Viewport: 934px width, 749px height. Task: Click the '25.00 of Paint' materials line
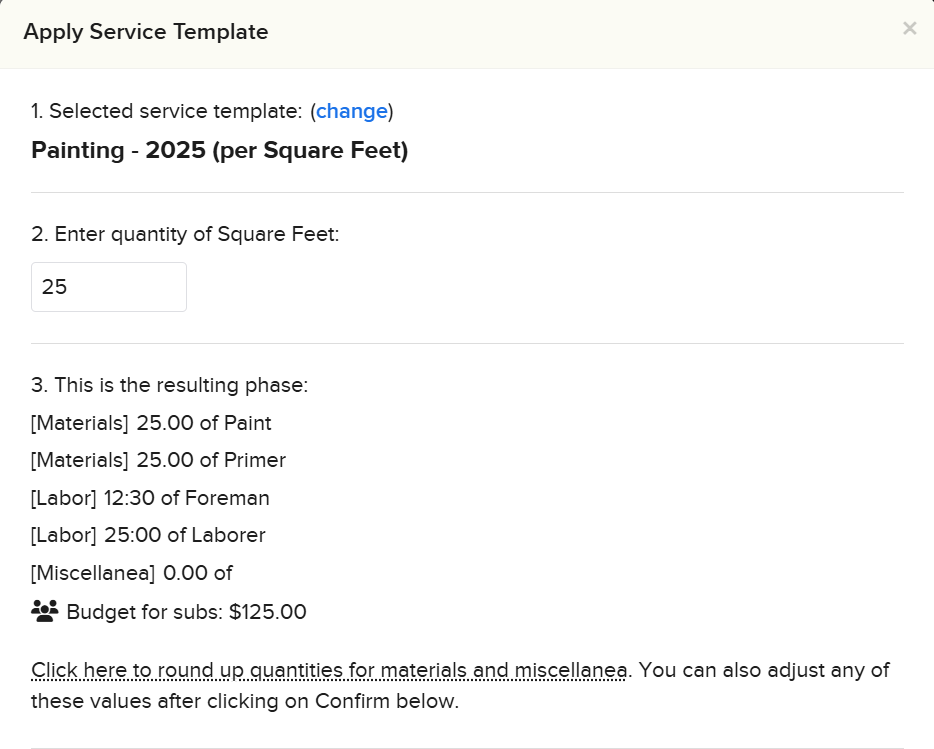click(x=151, y=423)
